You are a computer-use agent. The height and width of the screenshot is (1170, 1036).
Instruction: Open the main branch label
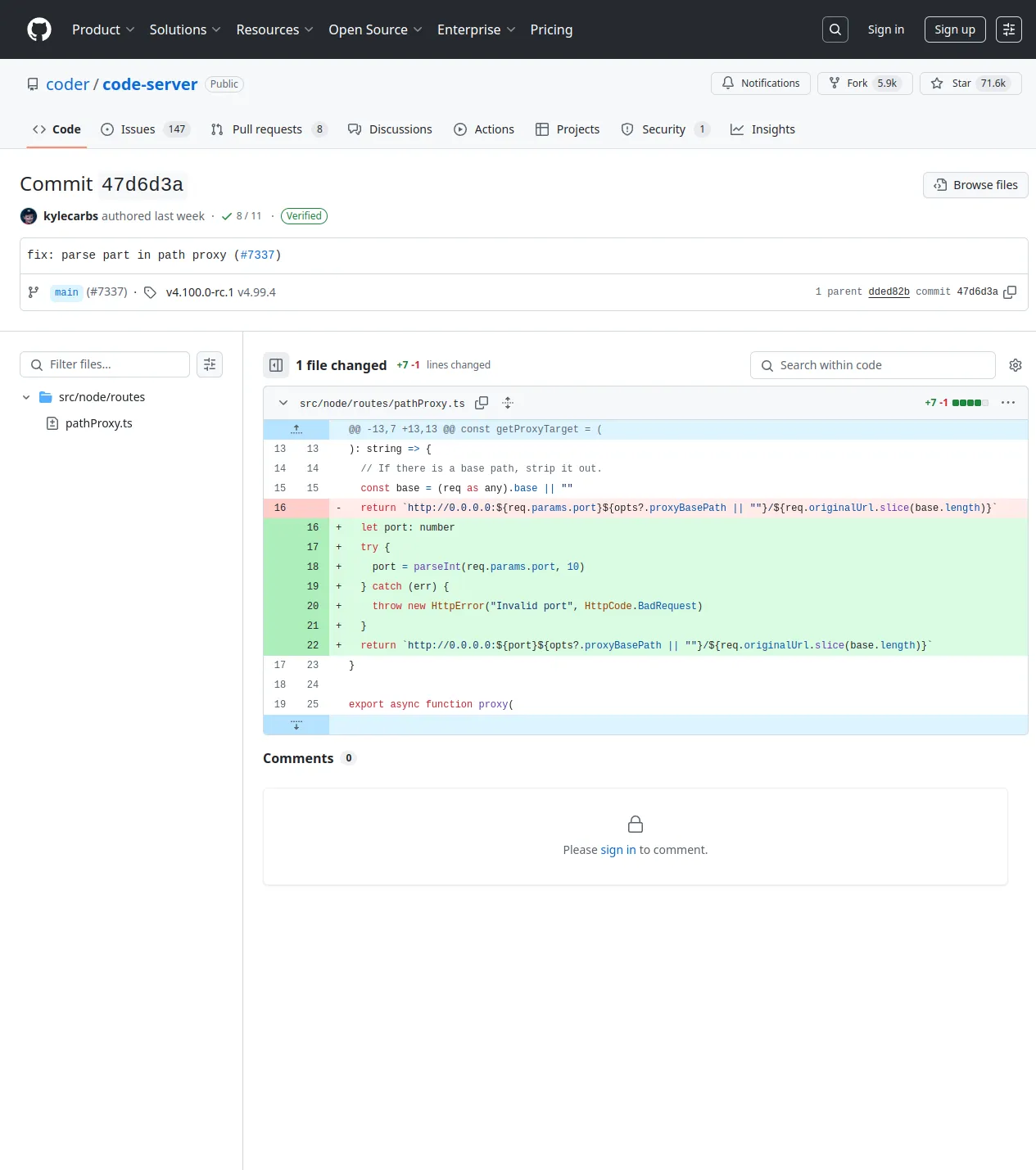tap(66, 292)
